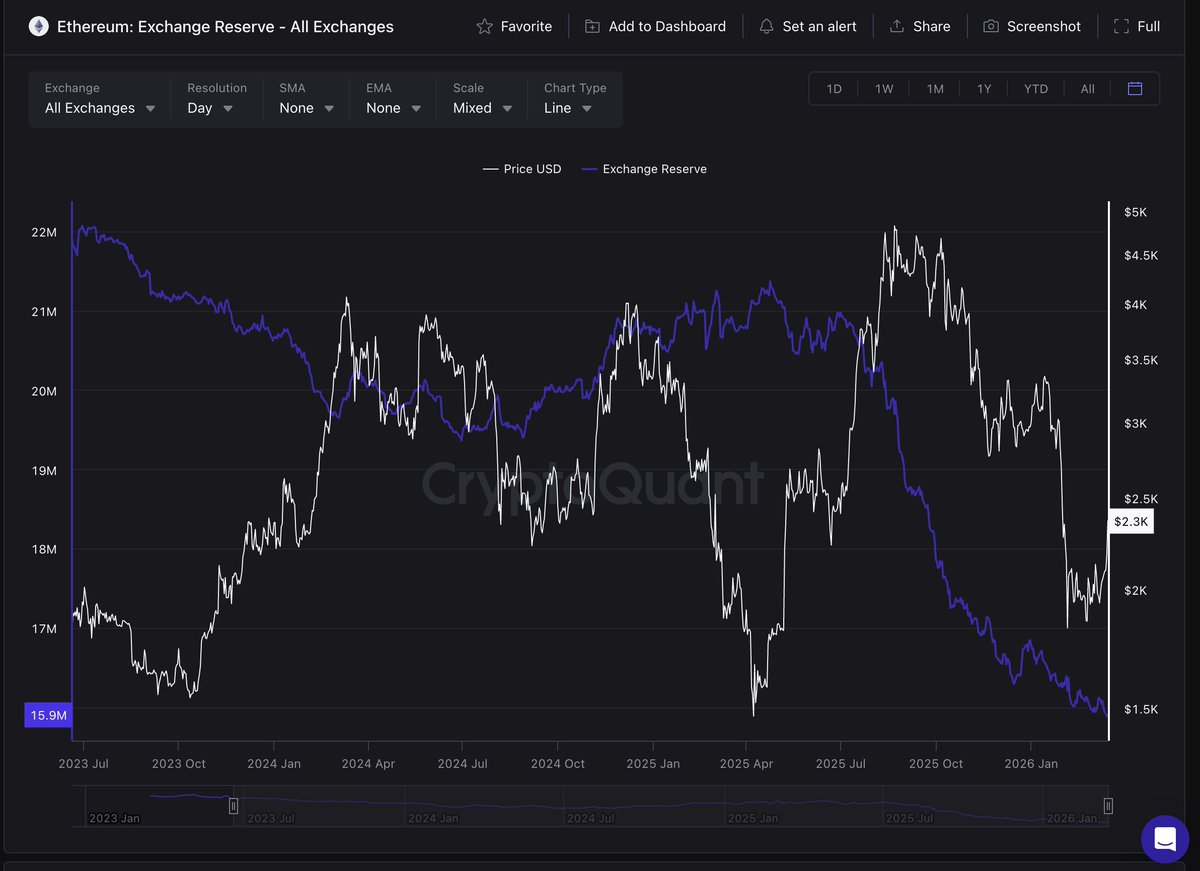Image resolution: width=1200 pixels, height=871 pixels.
Task: Click the Full button text
Action: (1149, 26)
